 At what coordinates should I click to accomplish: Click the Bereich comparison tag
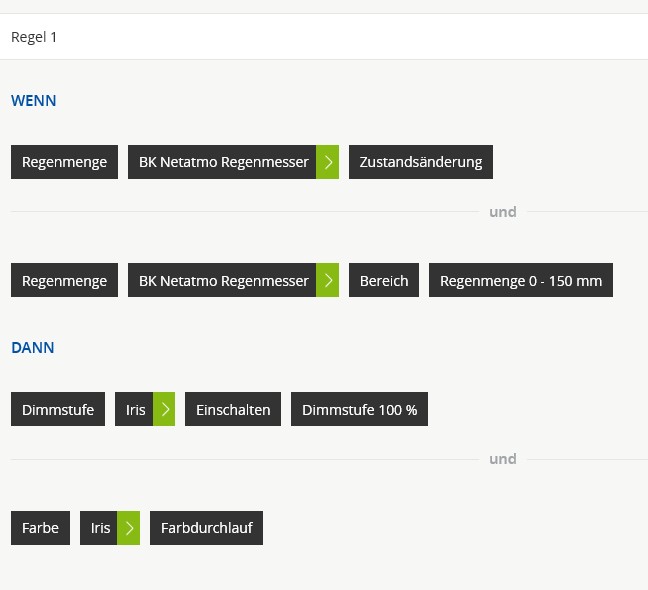pyautogui.click(x=384, y=281)
